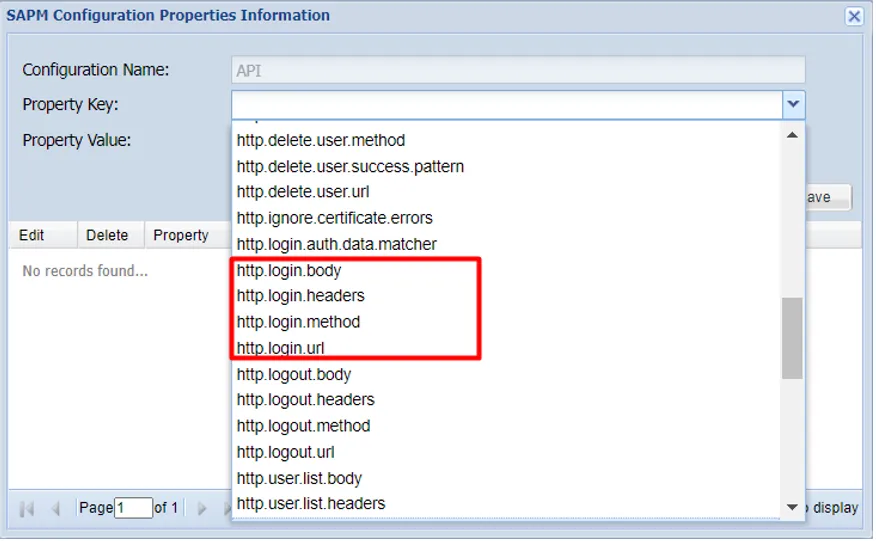876x541 pixels.
Task: Select http.login.auth.data.matcher entry
Action: coord(506,244)
